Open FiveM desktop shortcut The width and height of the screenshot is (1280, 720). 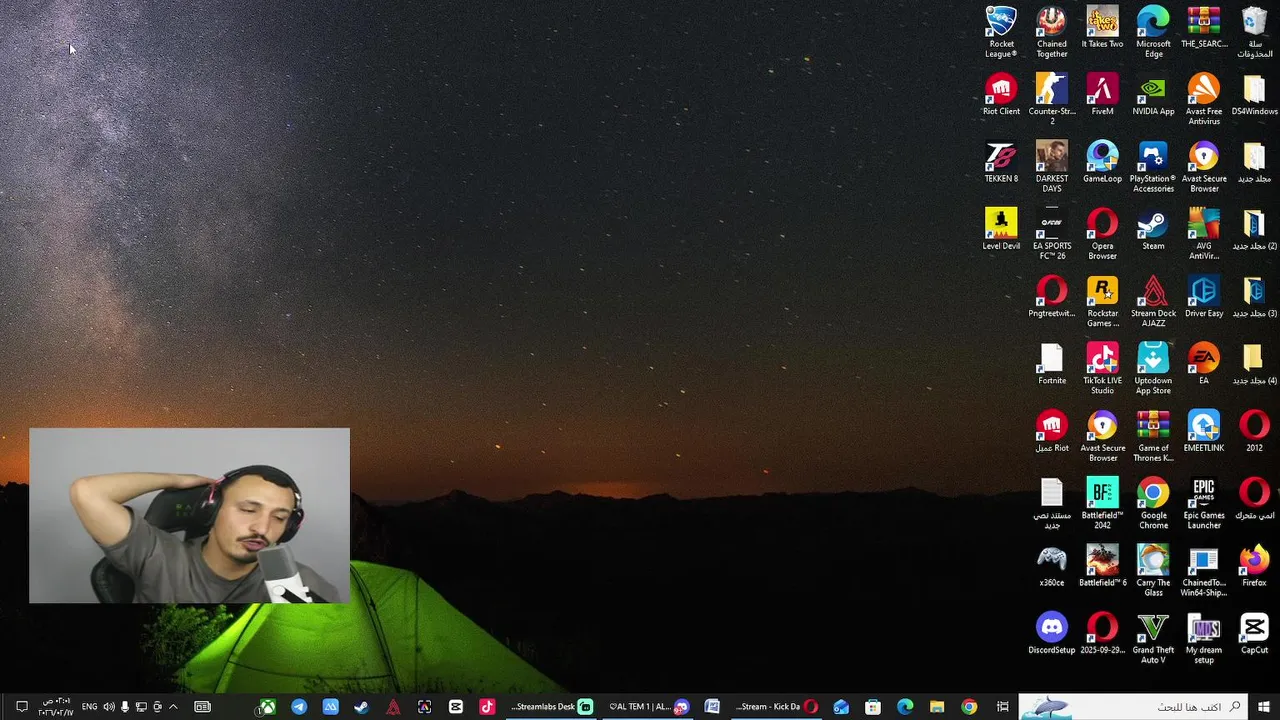click(1102, 94)
